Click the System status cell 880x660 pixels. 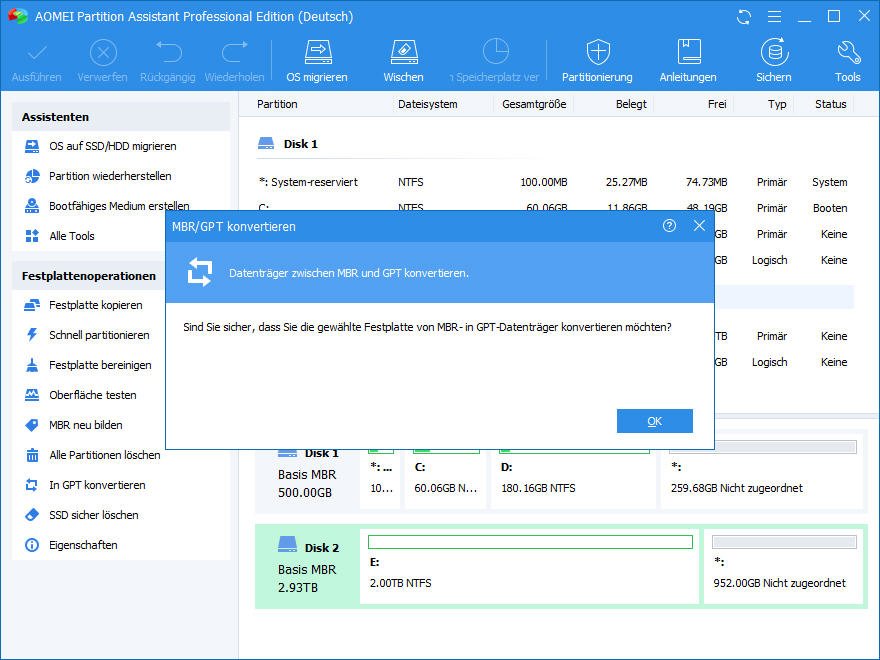[829, 182]
